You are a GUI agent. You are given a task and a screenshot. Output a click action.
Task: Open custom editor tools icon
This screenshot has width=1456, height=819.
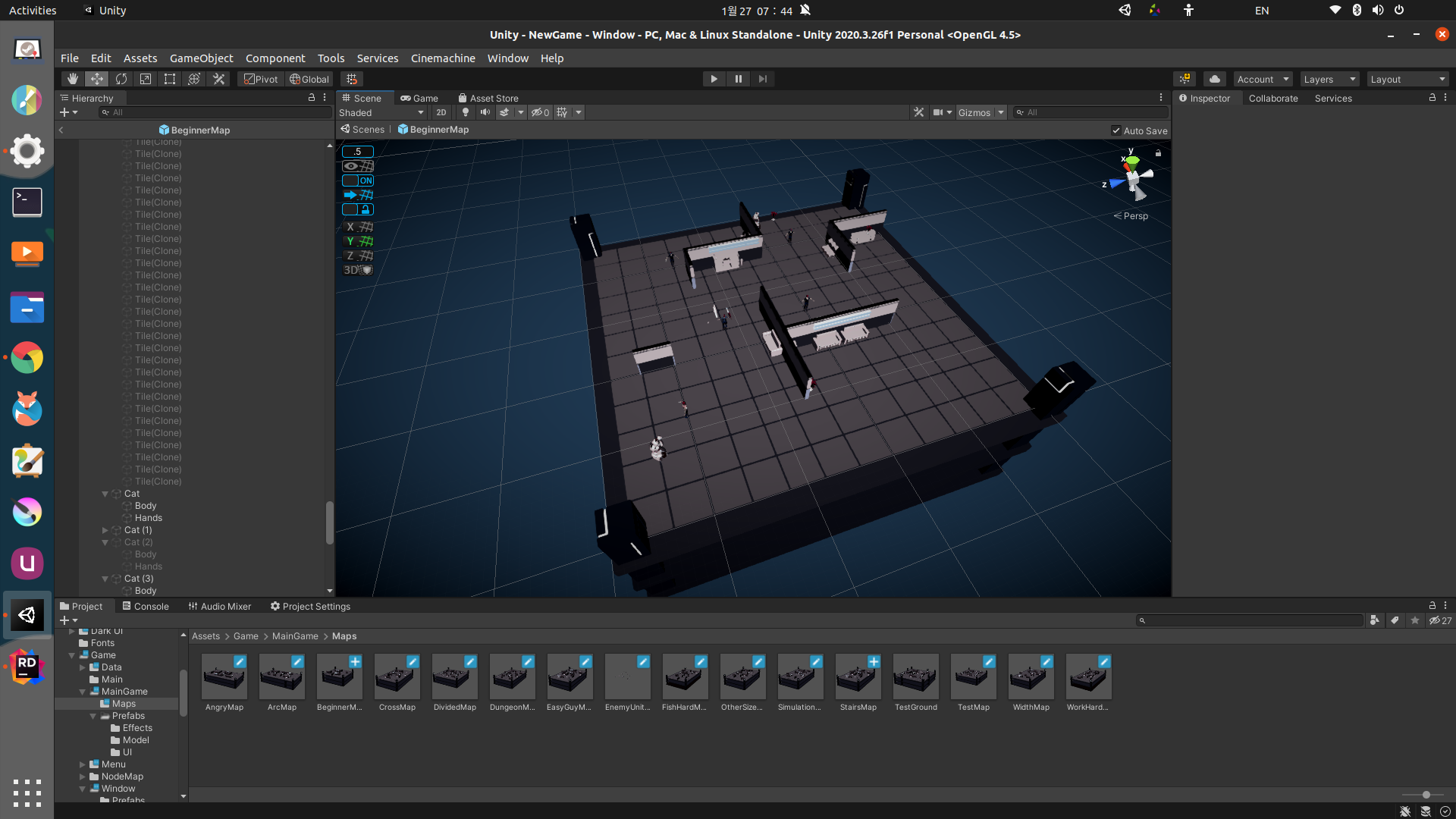[x=218, y=79]
